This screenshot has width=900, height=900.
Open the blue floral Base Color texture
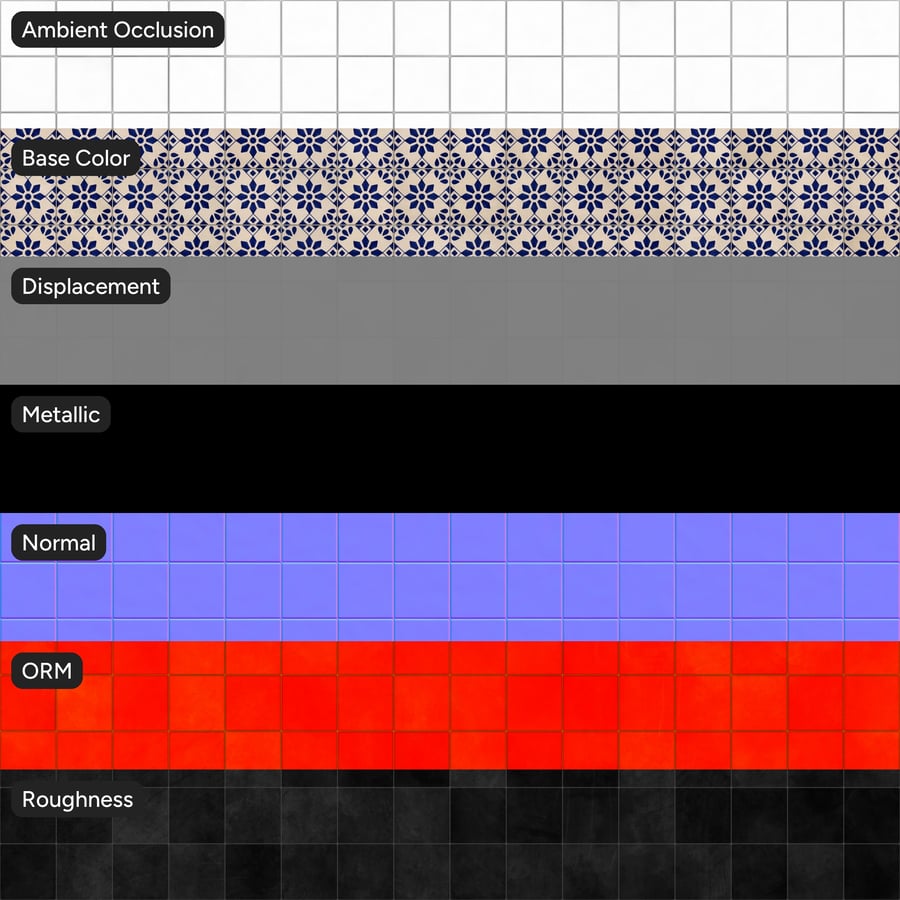click(x=450, y=192)
